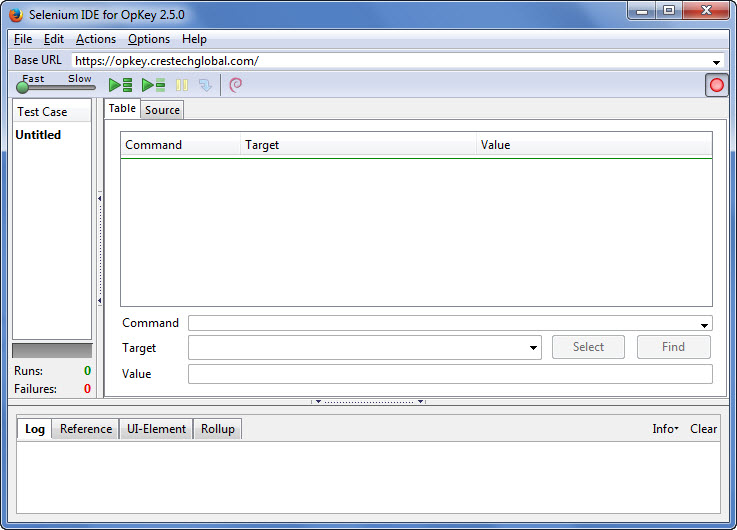
Task: Click Clear to empty the log
Action: click(703, 429)
